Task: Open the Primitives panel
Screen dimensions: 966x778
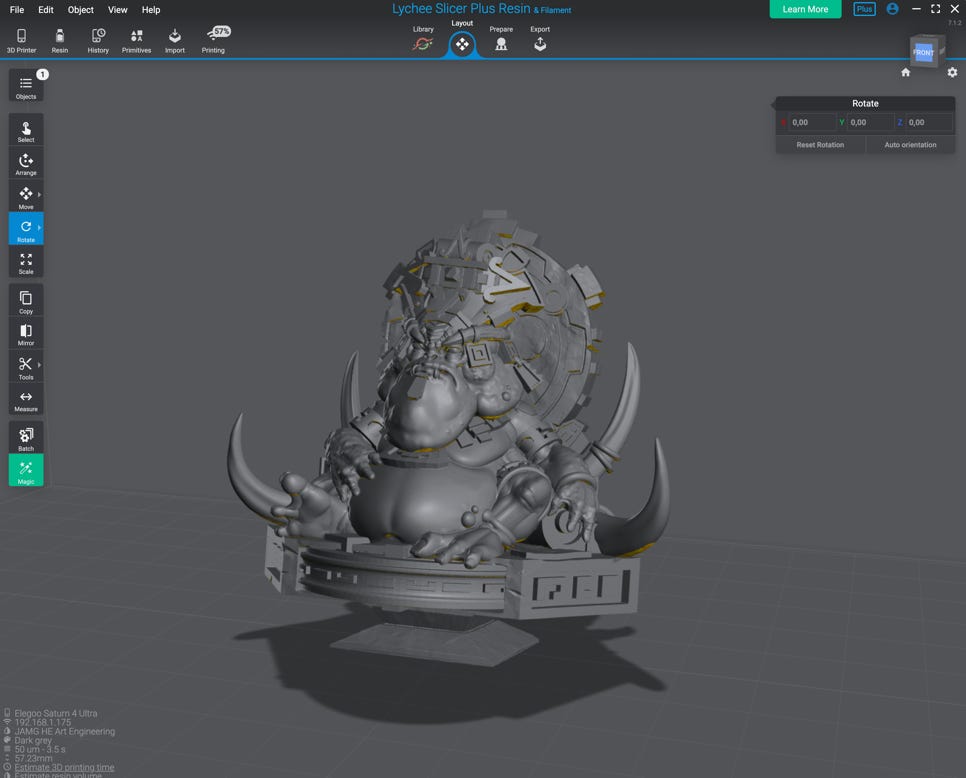Action: click(x=136, y=40)
